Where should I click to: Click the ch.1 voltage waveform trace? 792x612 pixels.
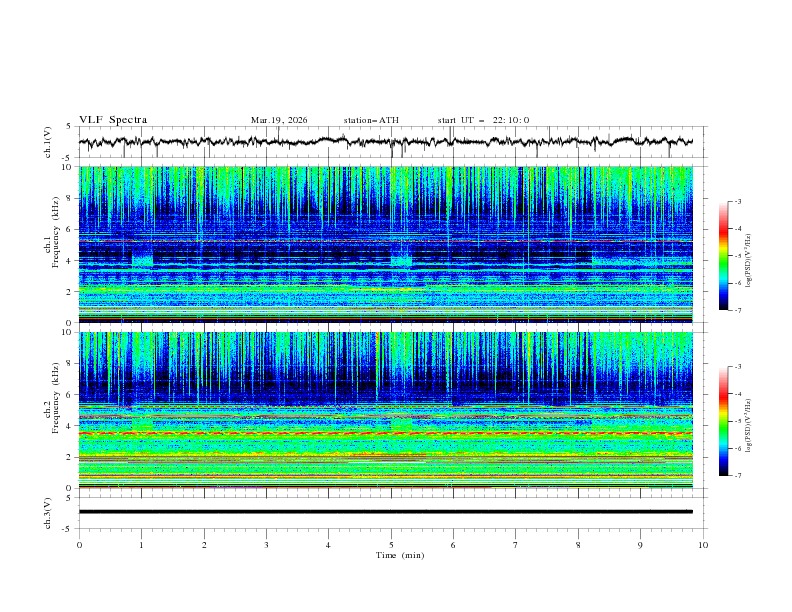coord(385,142)
